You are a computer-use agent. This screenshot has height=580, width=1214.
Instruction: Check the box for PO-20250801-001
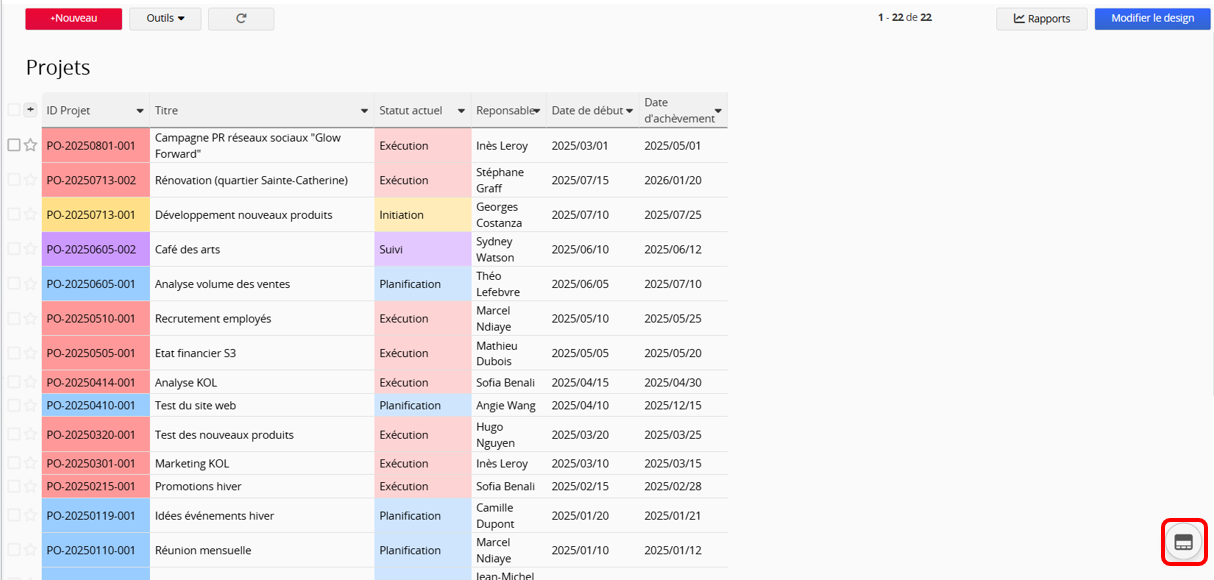(x=14, y=145)
